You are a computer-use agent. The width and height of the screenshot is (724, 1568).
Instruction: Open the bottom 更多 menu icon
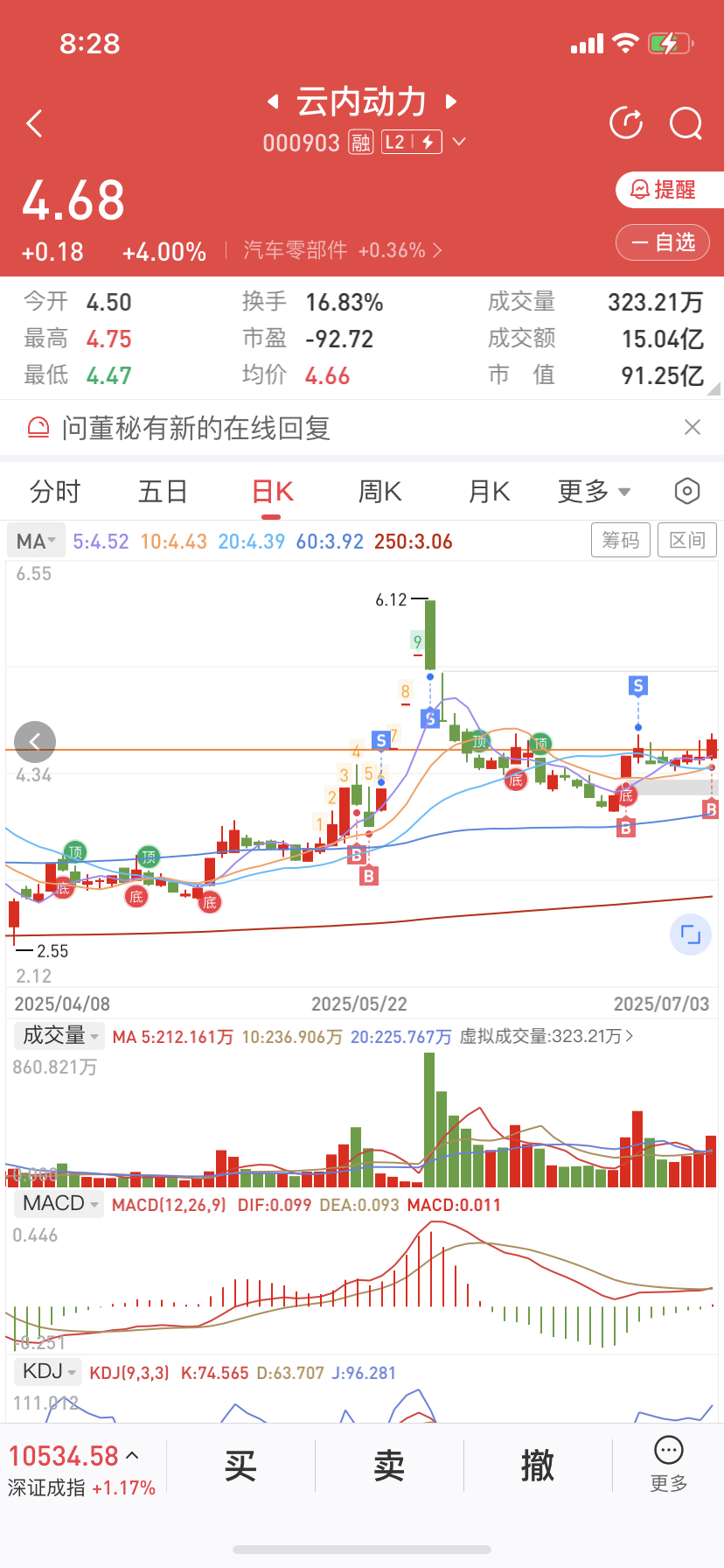pyautogui.click(x=669, y=1465)
